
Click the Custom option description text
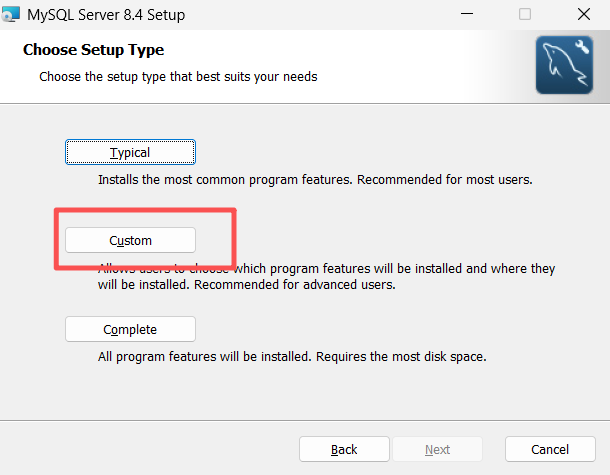[326, 277]
